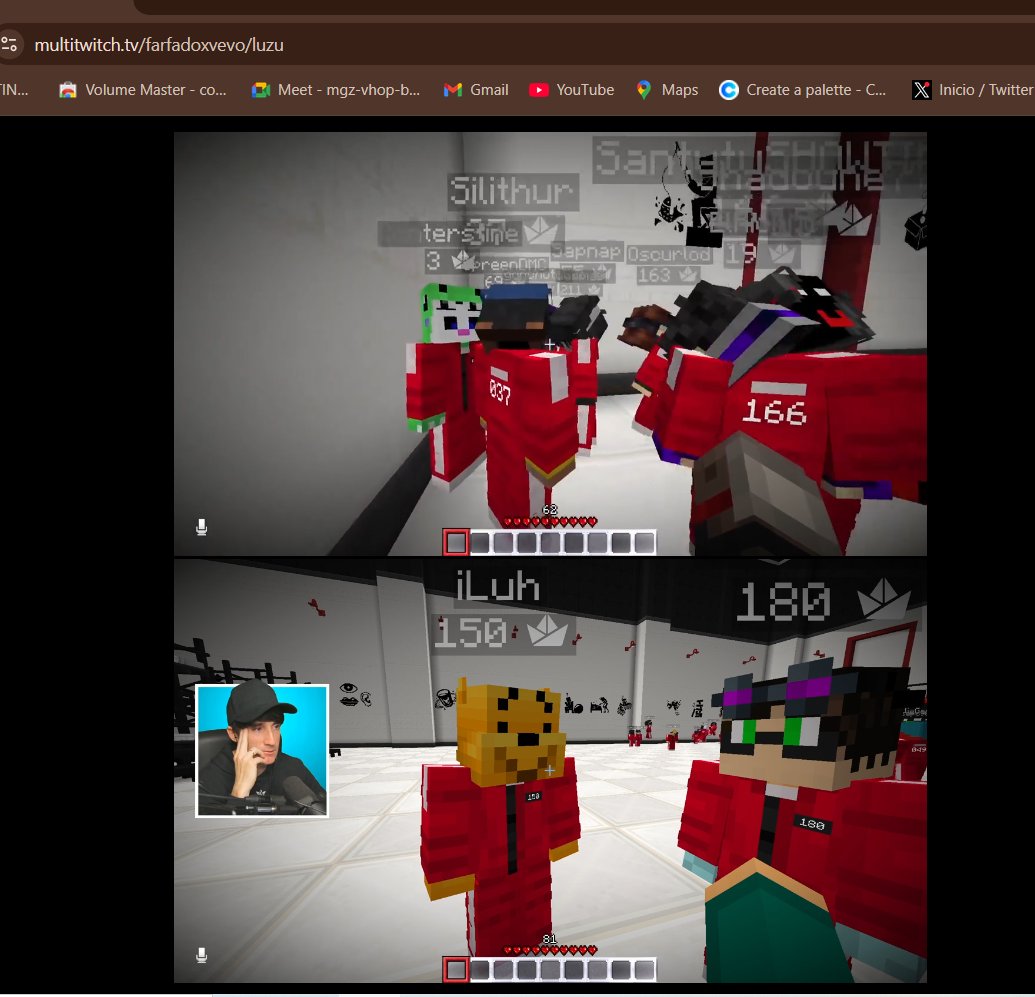1035x997 pixels.
Task: Click the Gmail envelope icon
Action: click(453, 90)
